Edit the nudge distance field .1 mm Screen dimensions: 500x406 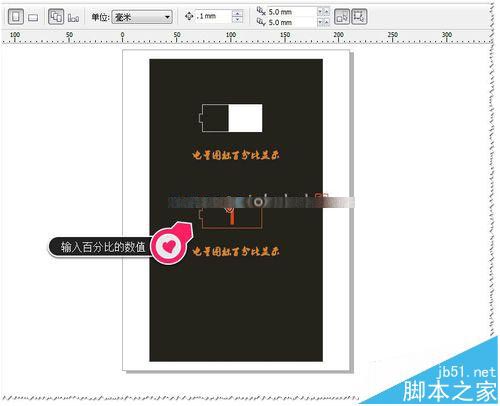click(213, 16)
